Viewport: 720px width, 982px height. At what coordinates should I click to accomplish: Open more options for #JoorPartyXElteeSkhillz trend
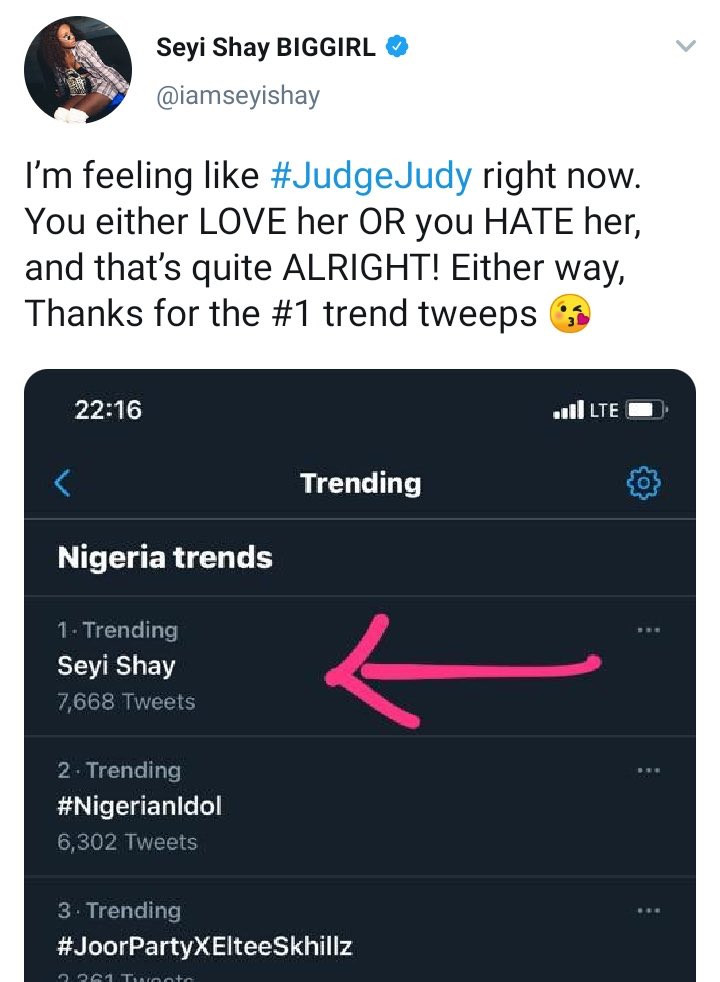(648, 911)
